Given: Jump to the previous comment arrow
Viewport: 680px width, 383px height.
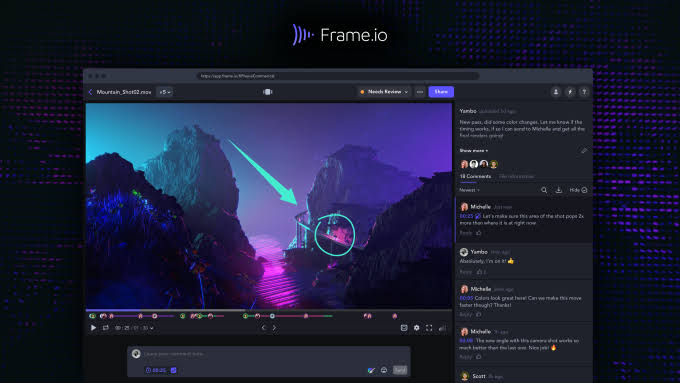Looking at the screenshot, I should coord(263,328).
